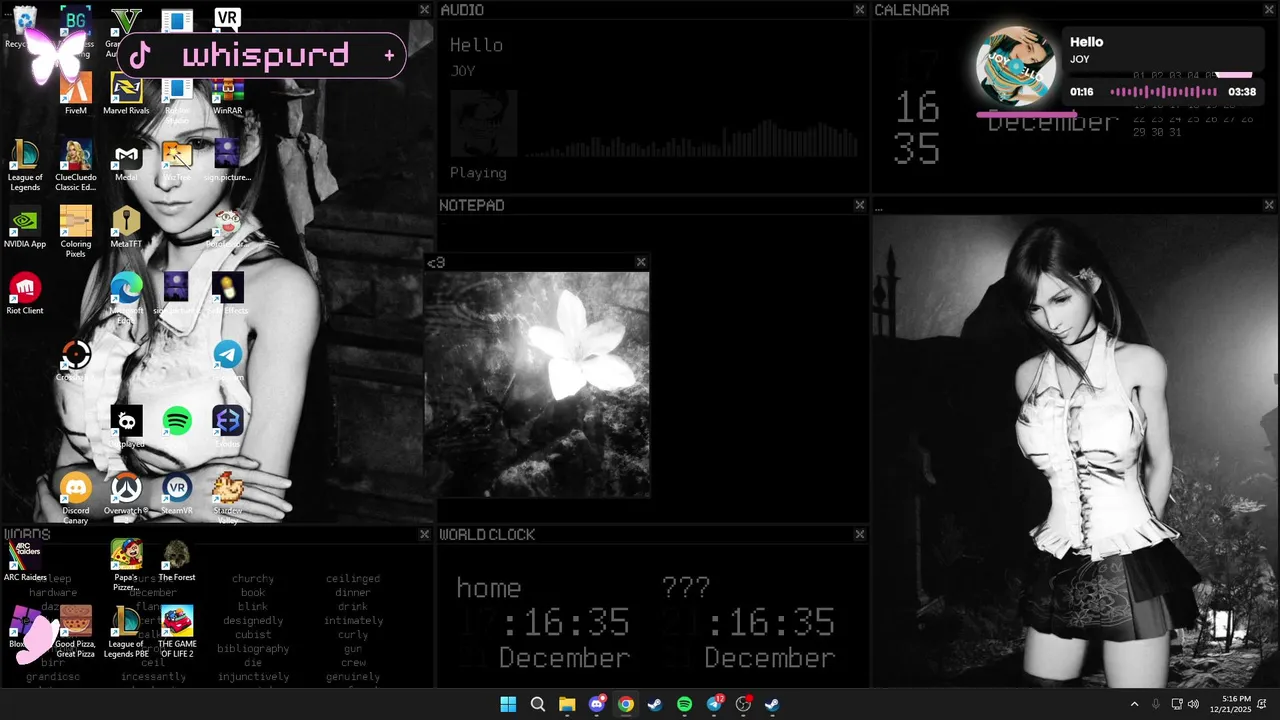1280x720 pixels.
Task: Launch The Forest desktop shortcut
Action: 177,561
